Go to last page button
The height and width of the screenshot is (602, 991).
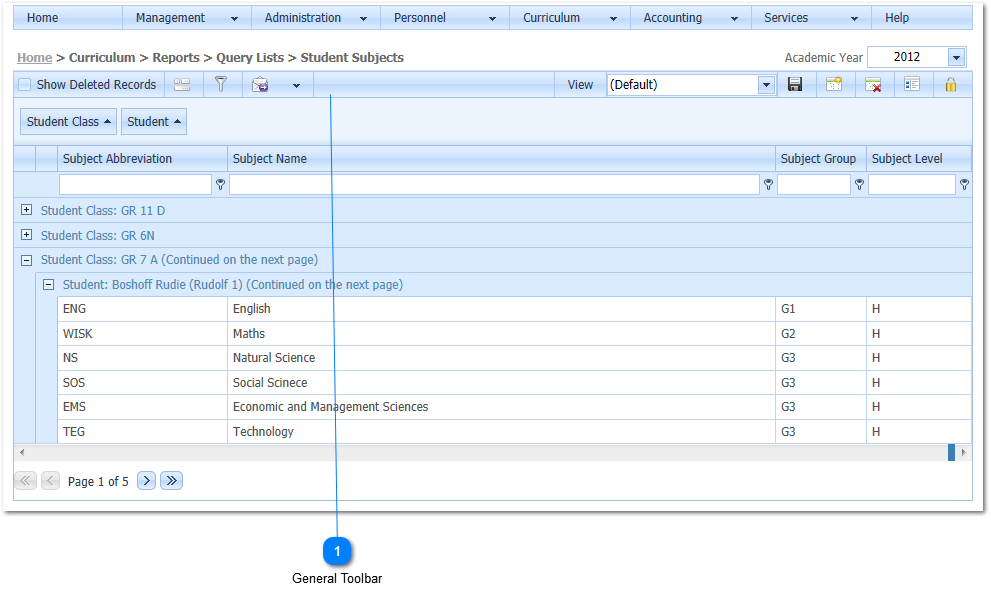(x=171, y=481)
